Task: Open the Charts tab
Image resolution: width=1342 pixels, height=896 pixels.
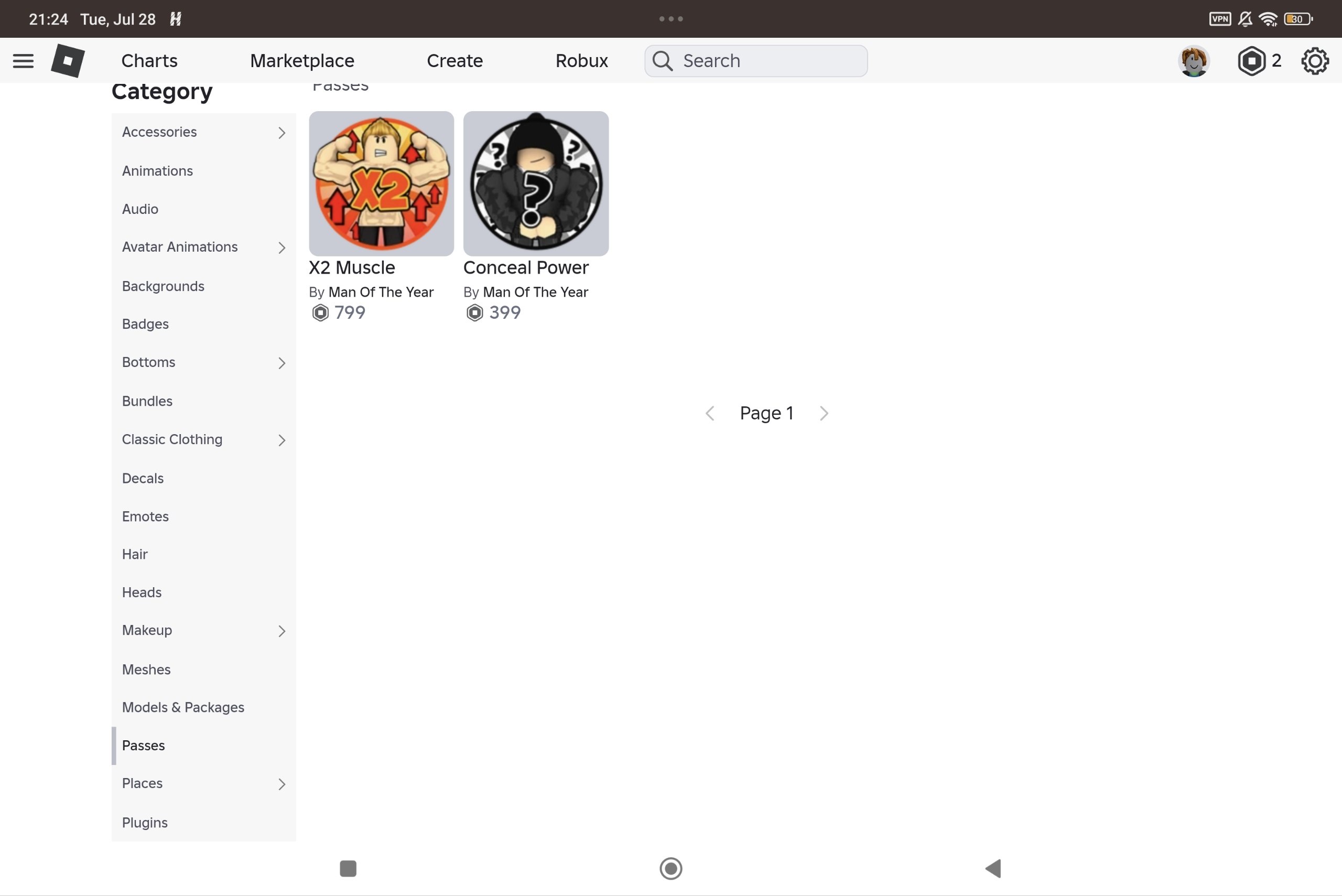Action: click(149, 61)
